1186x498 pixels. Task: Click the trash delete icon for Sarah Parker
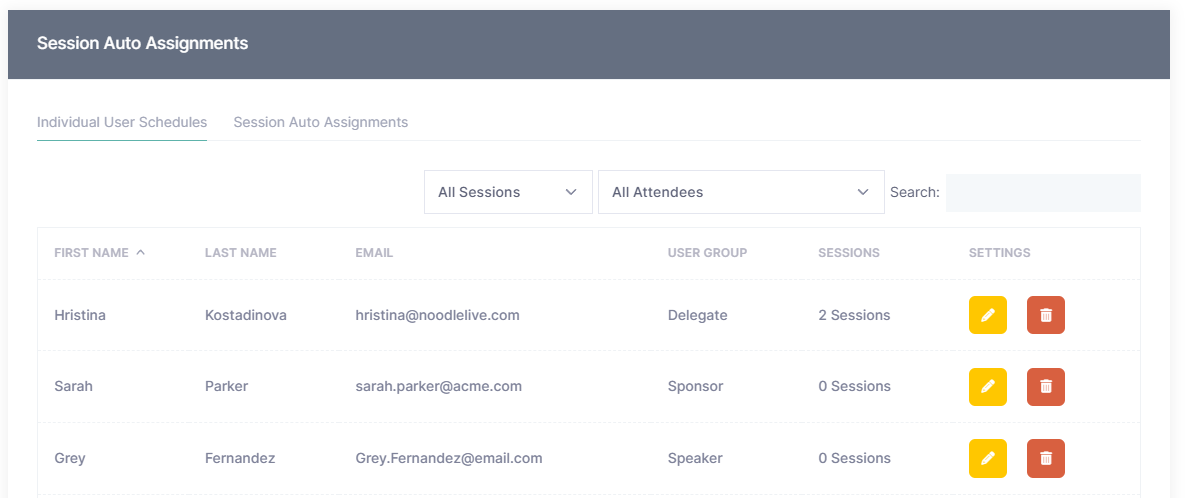(1045, 386)
